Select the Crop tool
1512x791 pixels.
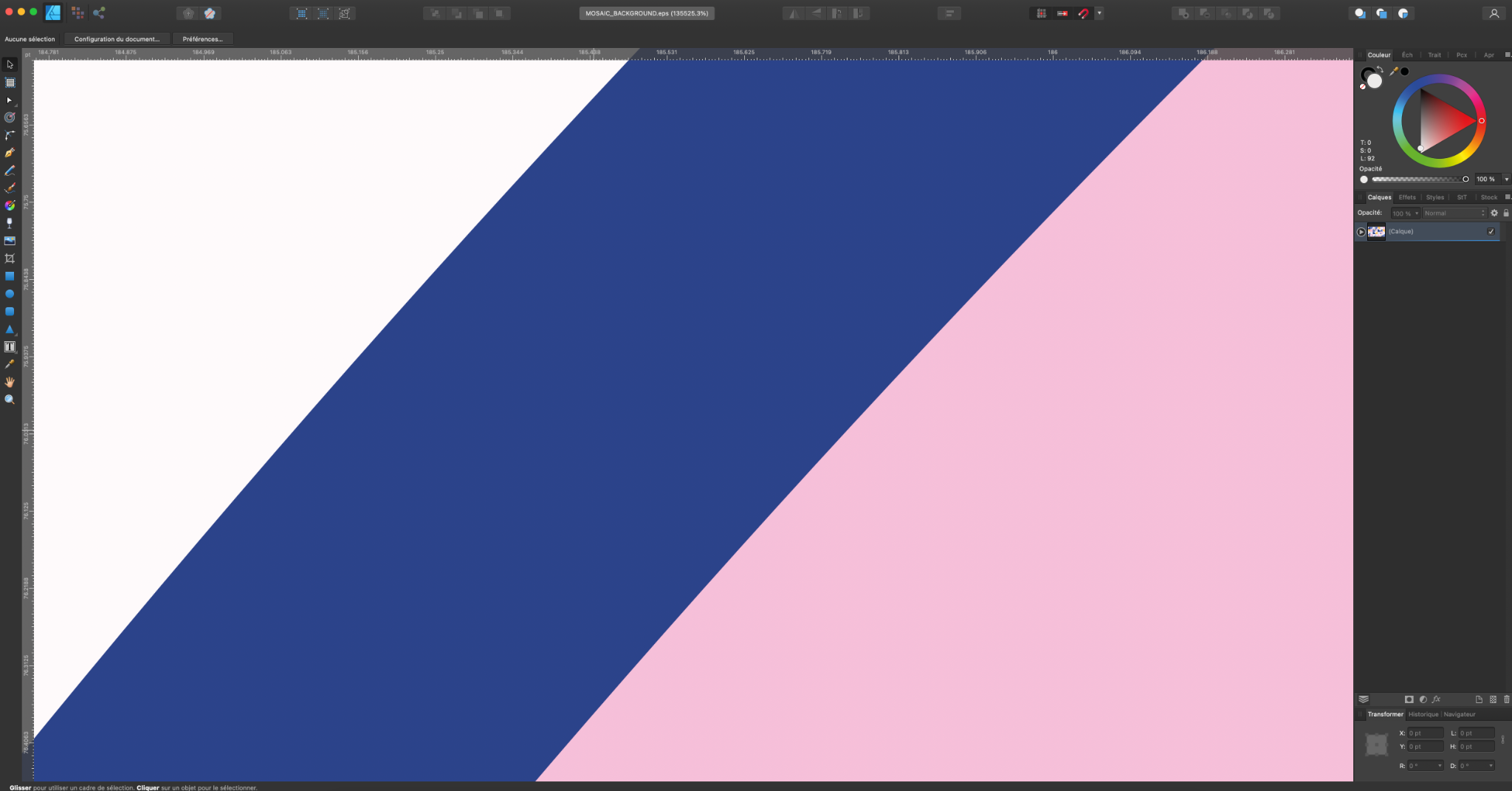coord(10,258)
